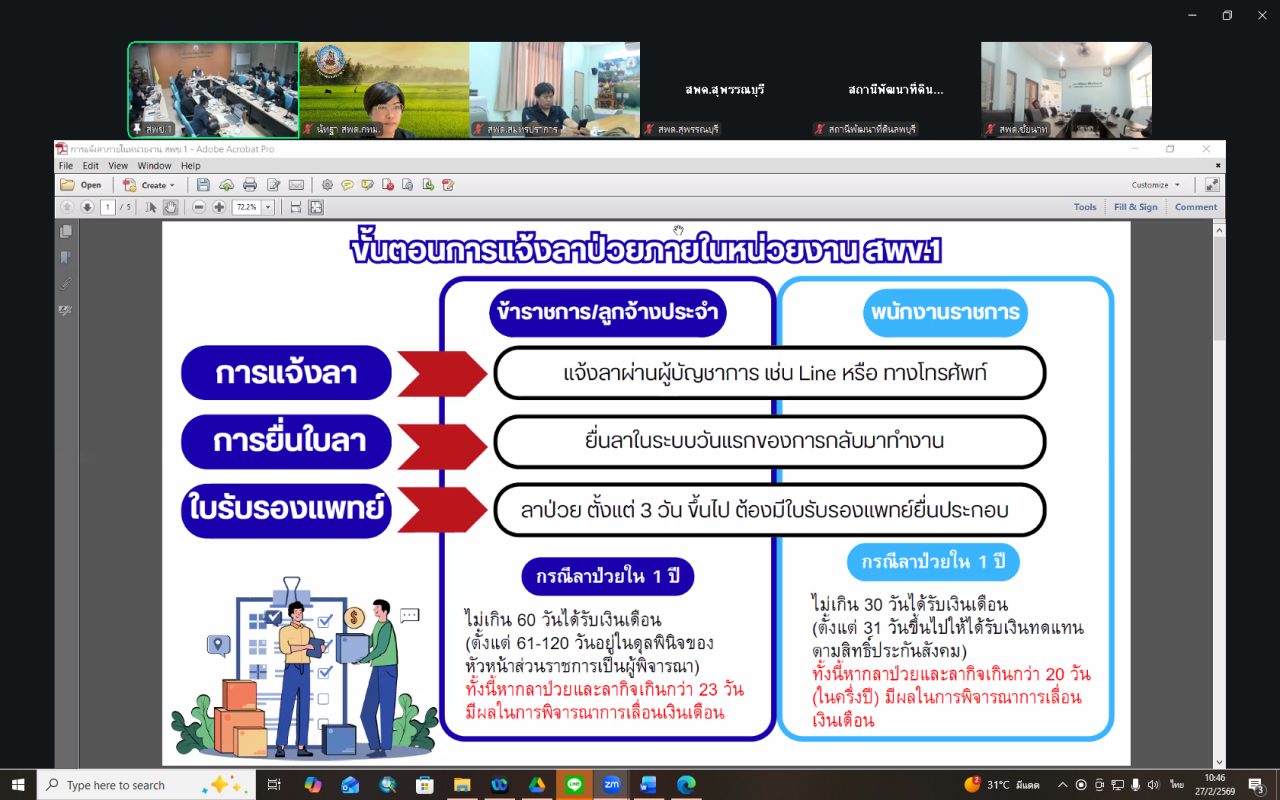The width and height of the screenshot is (1280, 800).
Task: Open the Page Thumbnails panel icon
Action: click(65, 229)
